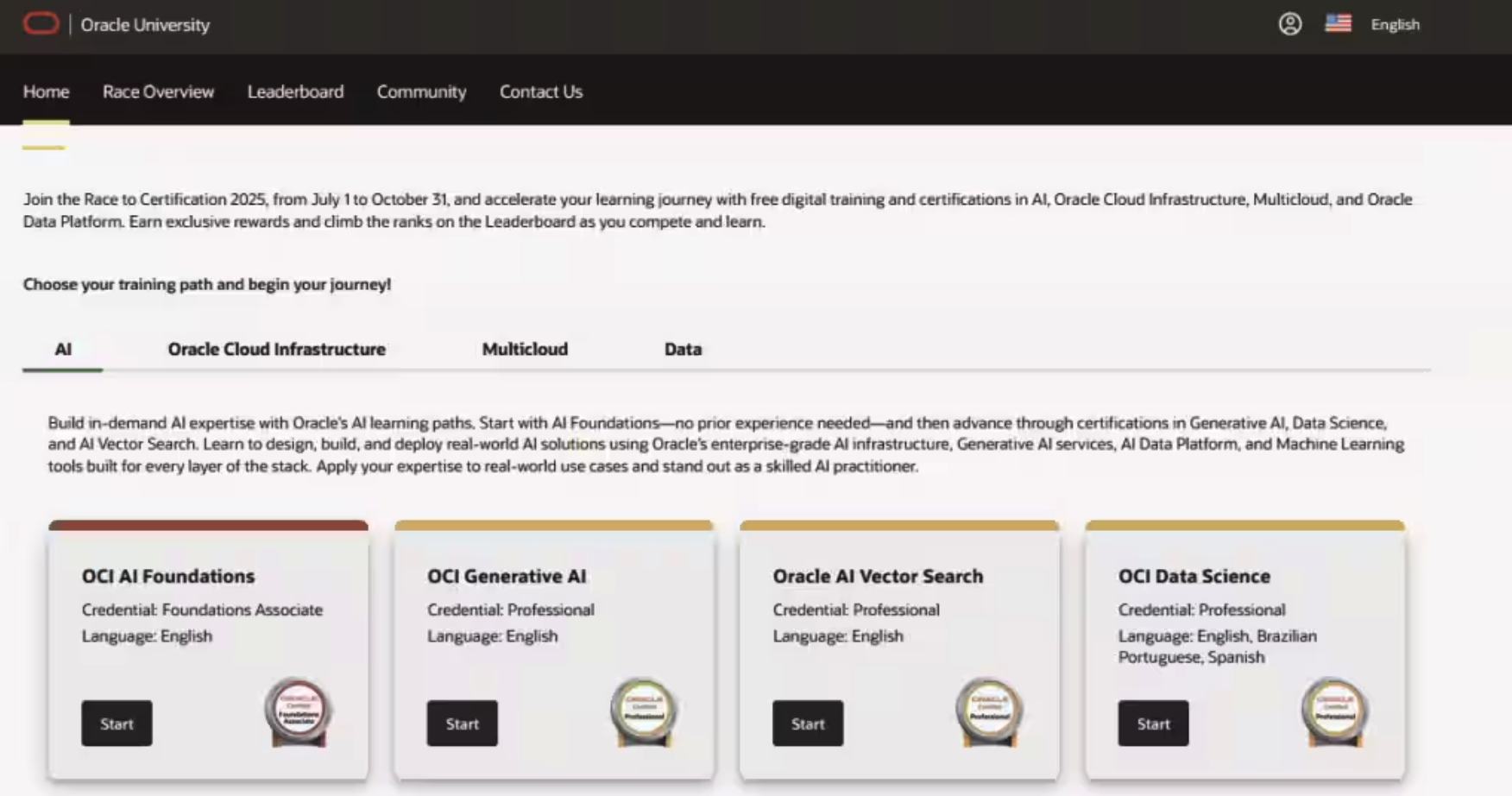Go to the Race Overview page
This screenshot has height=796, width=1512.
158,92
